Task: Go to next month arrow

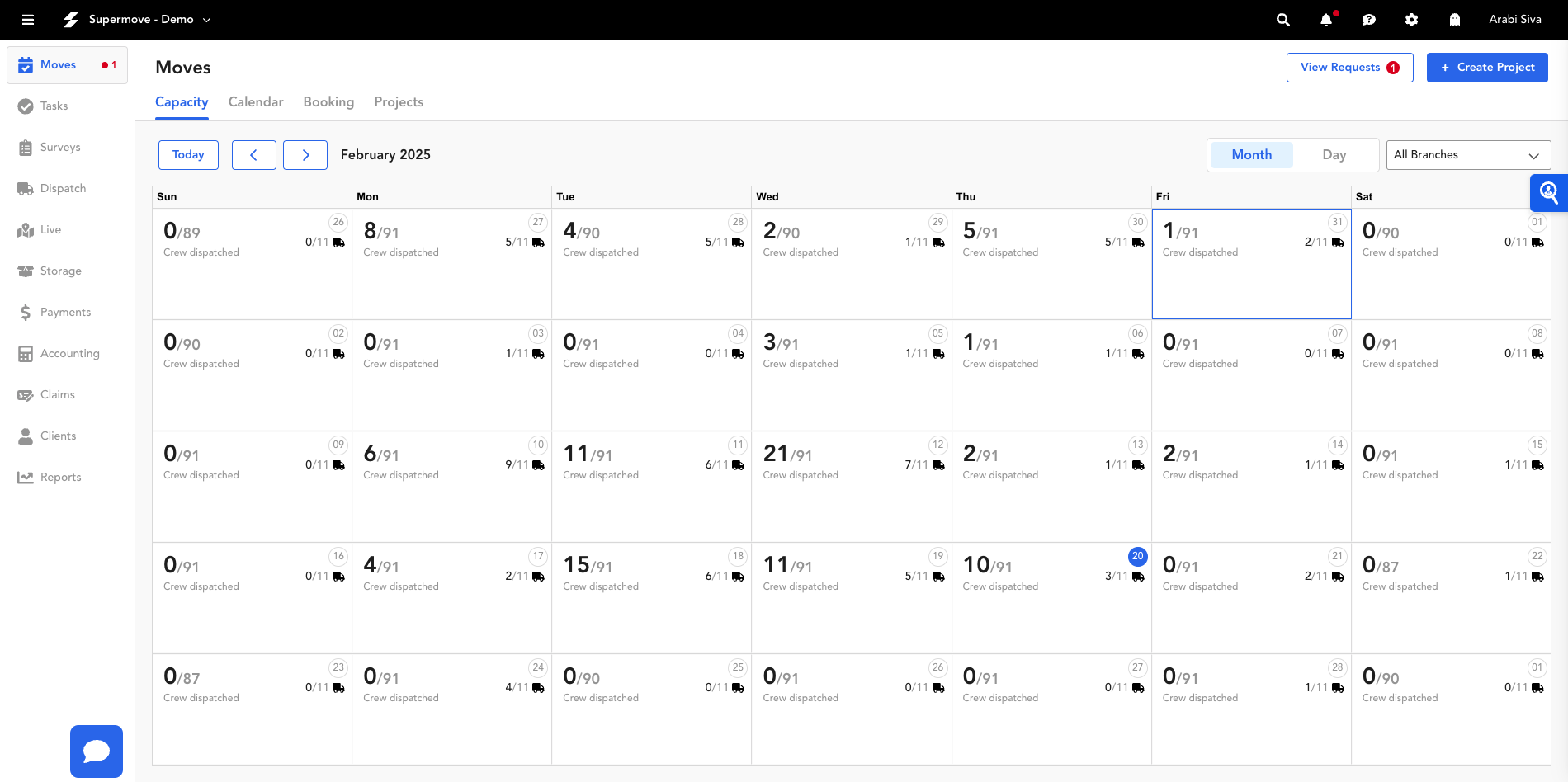Action: [x=305, y=155]
